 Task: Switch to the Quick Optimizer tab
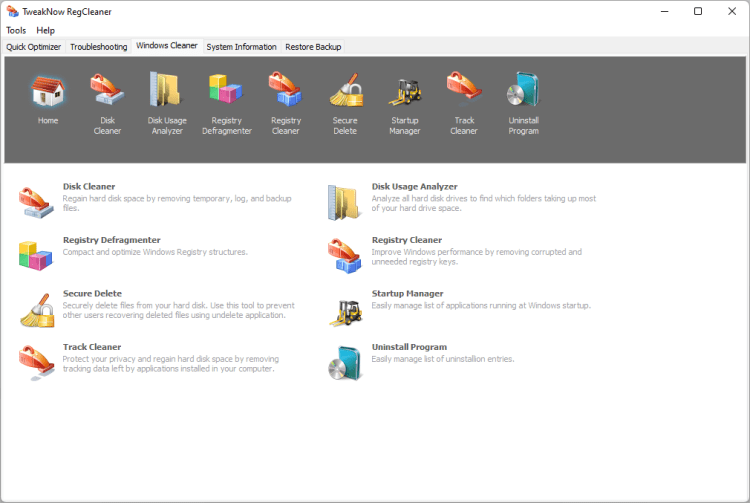pyautogui.click(x=33, y=47)
